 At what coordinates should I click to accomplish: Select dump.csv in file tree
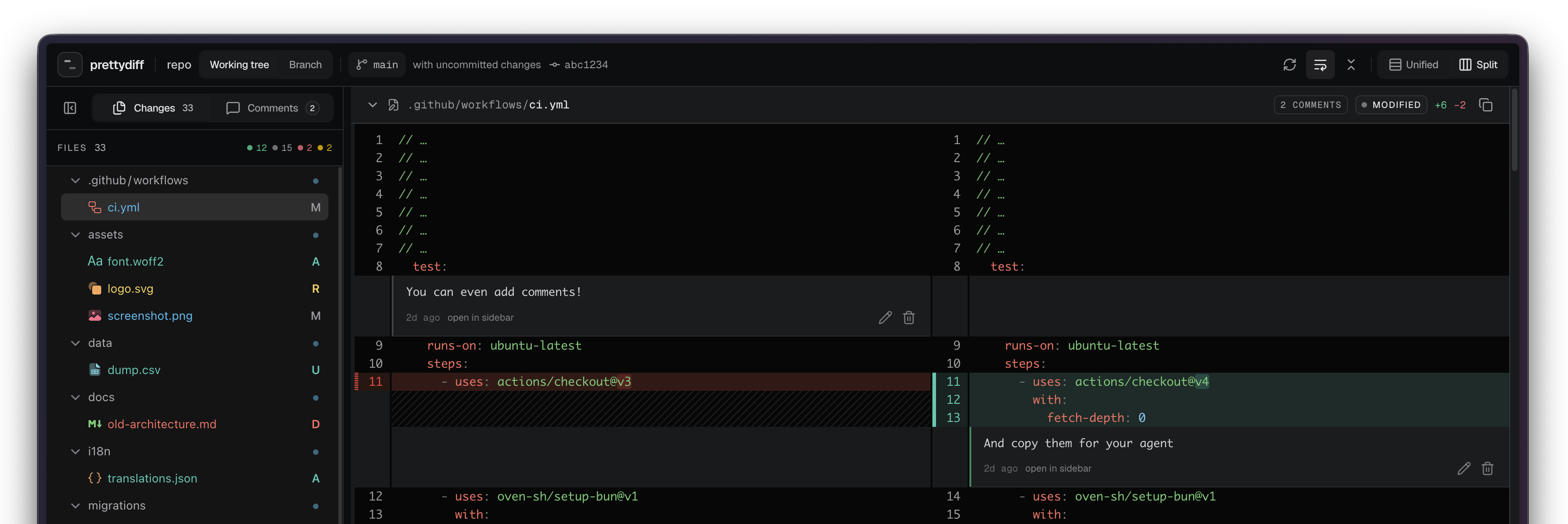(194, 370)
